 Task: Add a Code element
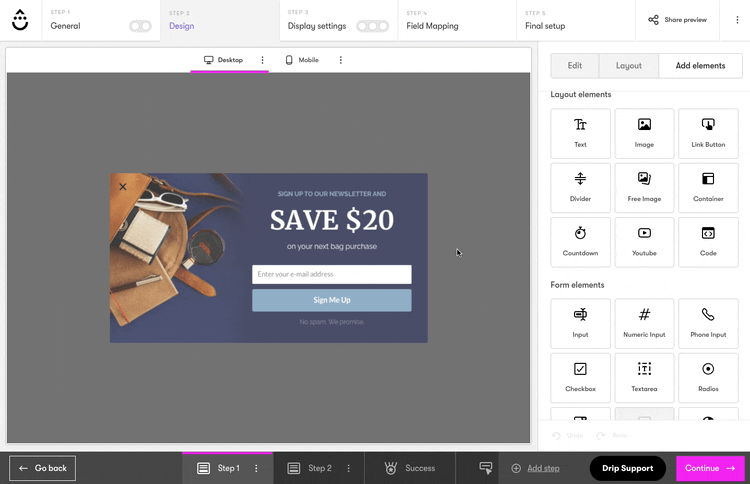pyautogui.click(x=708, y=241)
